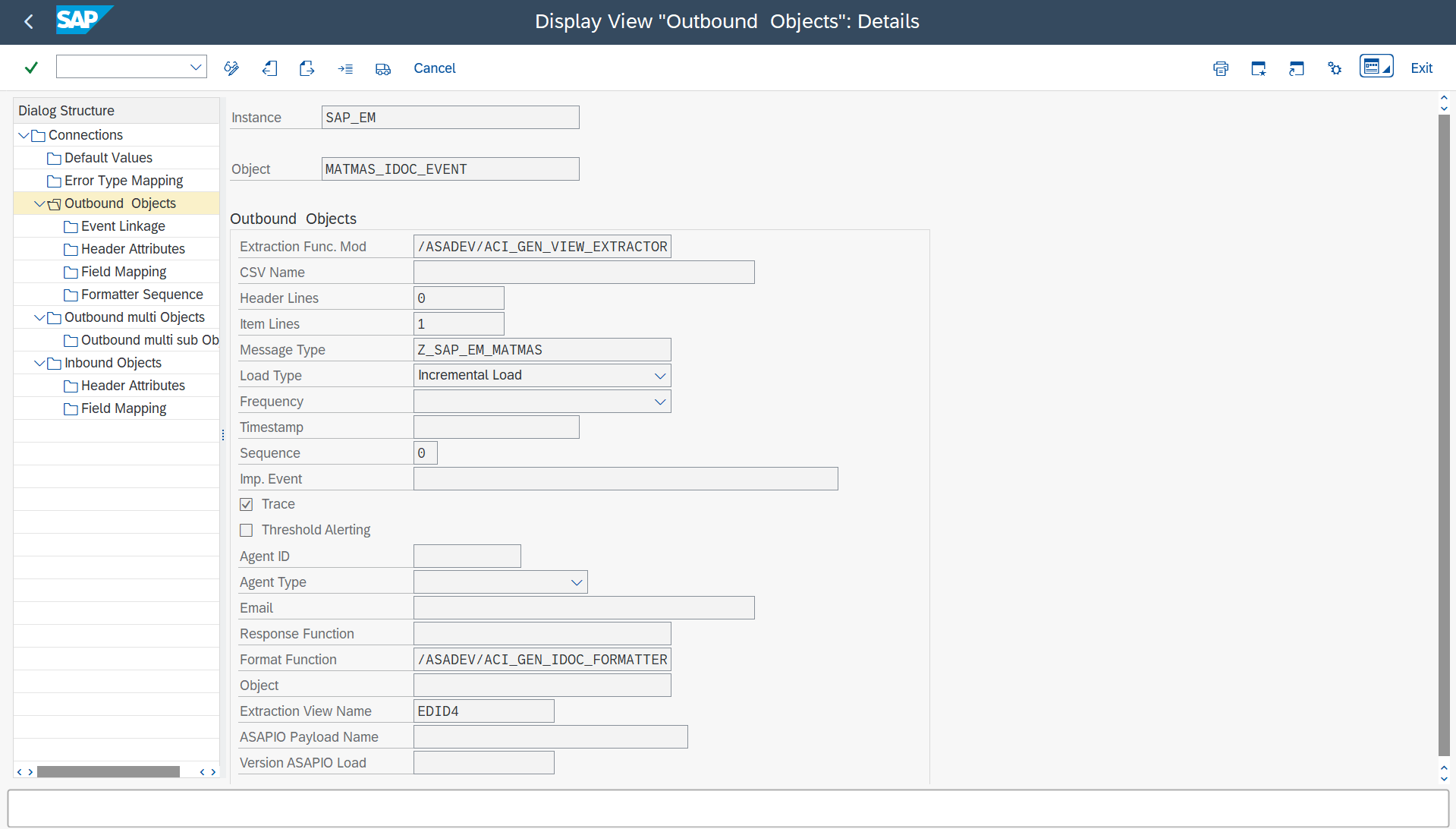Toggle Display/Change mode with glasses-pencil icon
1456x829 pixels.
click(231, 68)
